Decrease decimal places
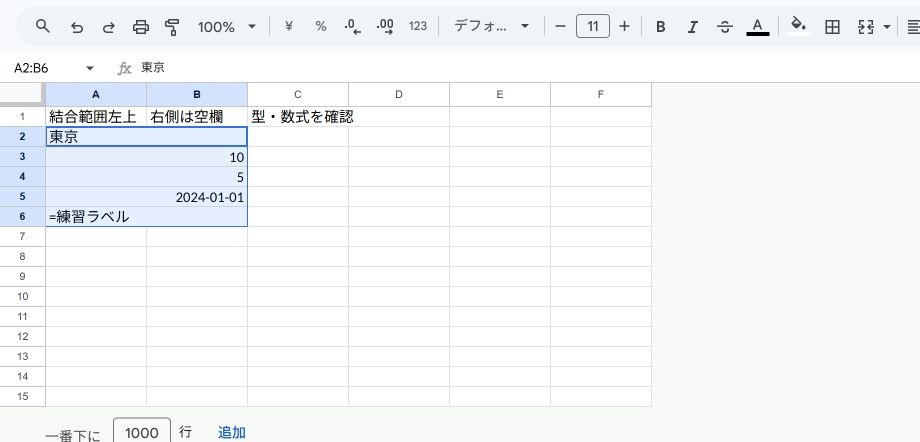920x442 pixels. tap(353, 26)
